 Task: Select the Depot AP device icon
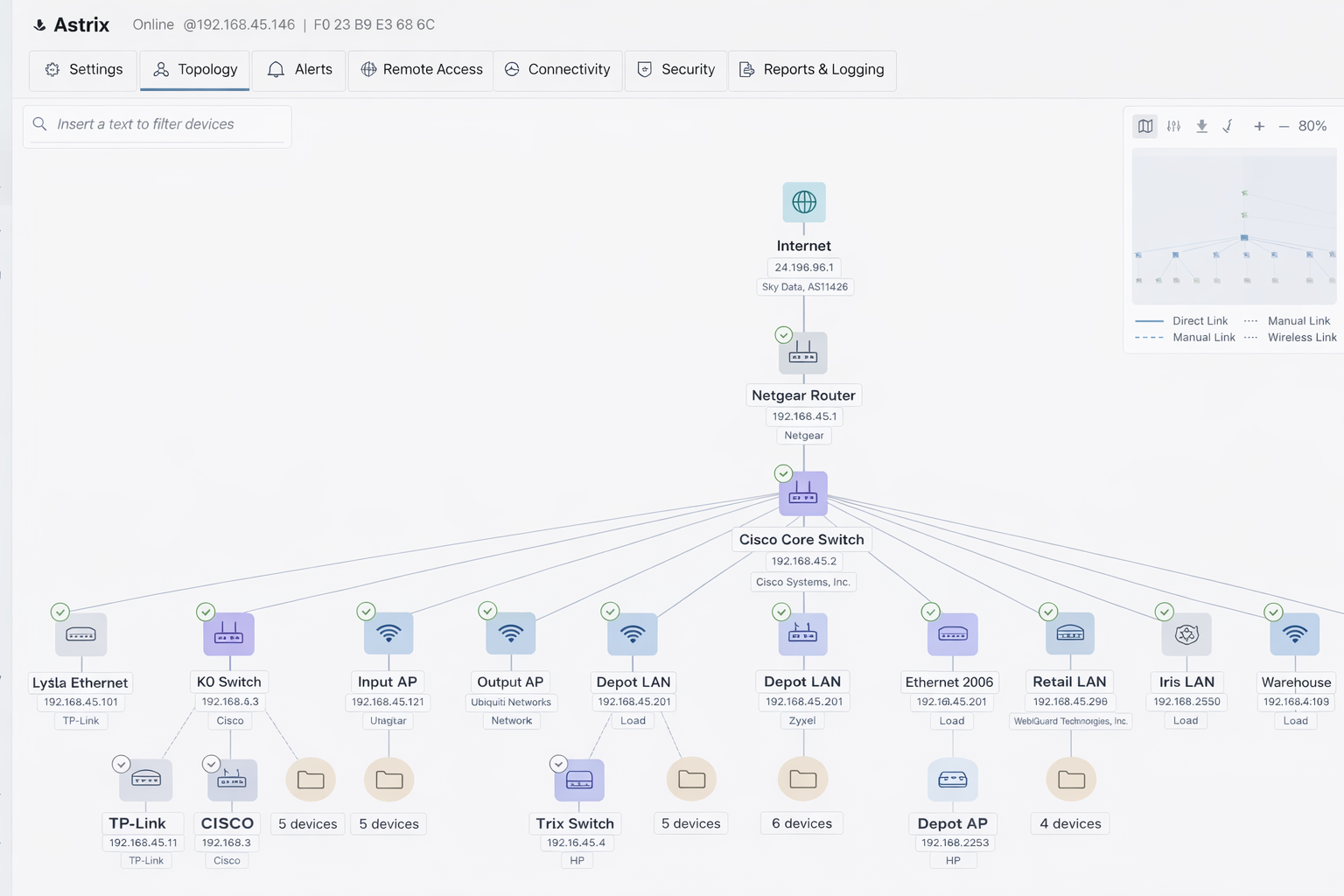(952, 780)
